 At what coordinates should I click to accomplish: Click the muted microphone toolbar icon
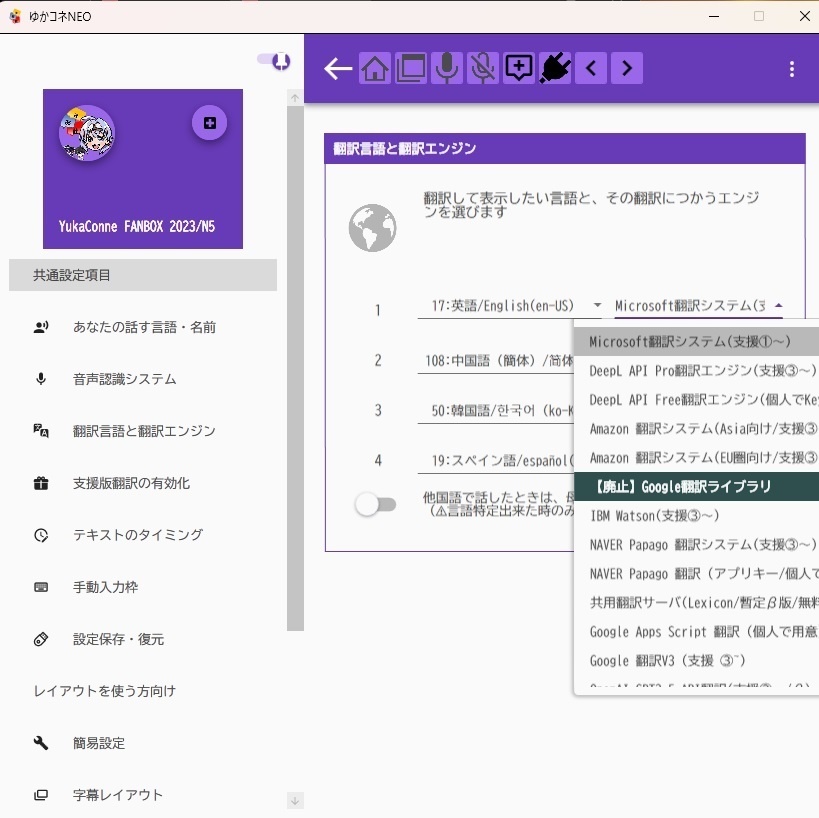click(x=483, y=68)
